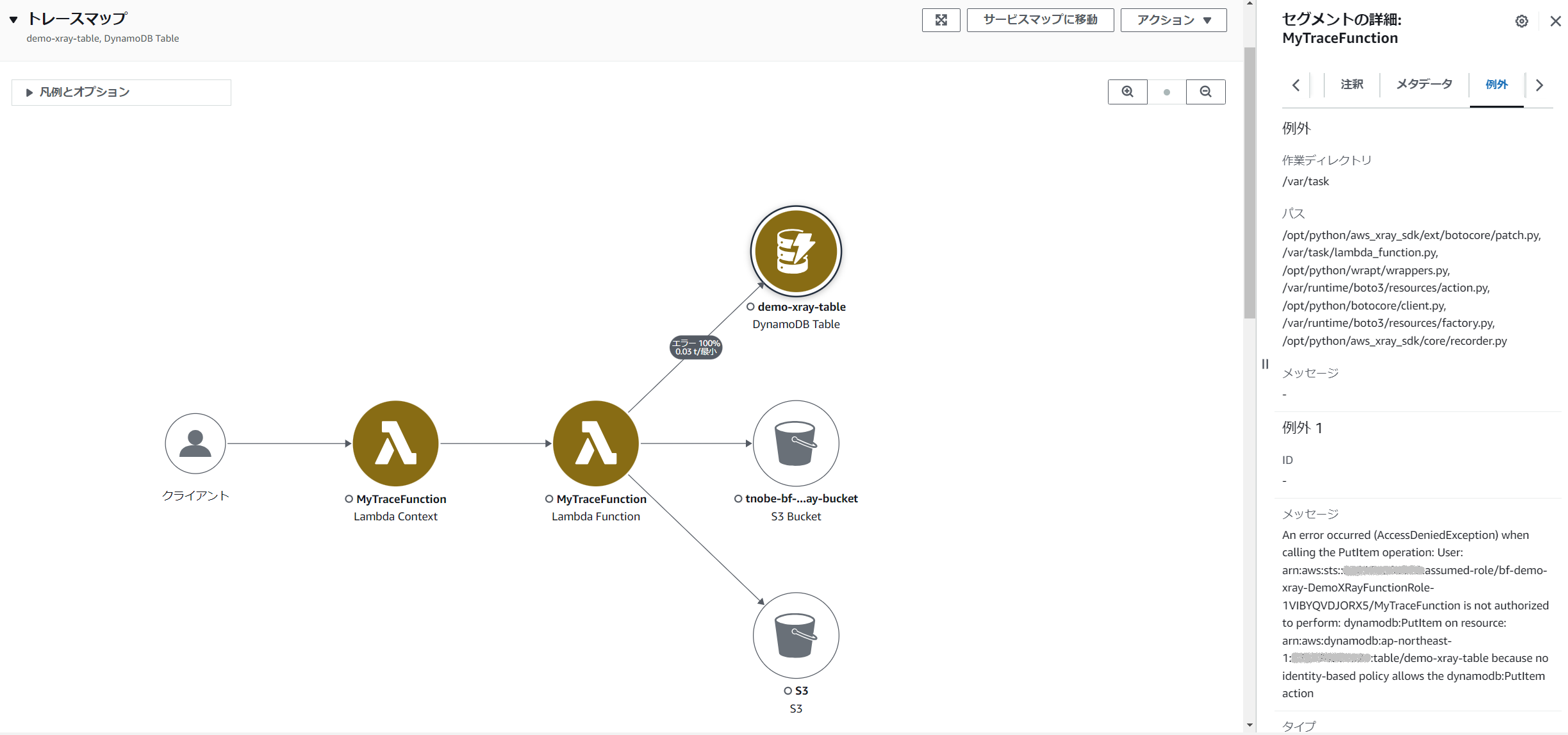Switch to the 例外 tab

[x=1496, y=84]
